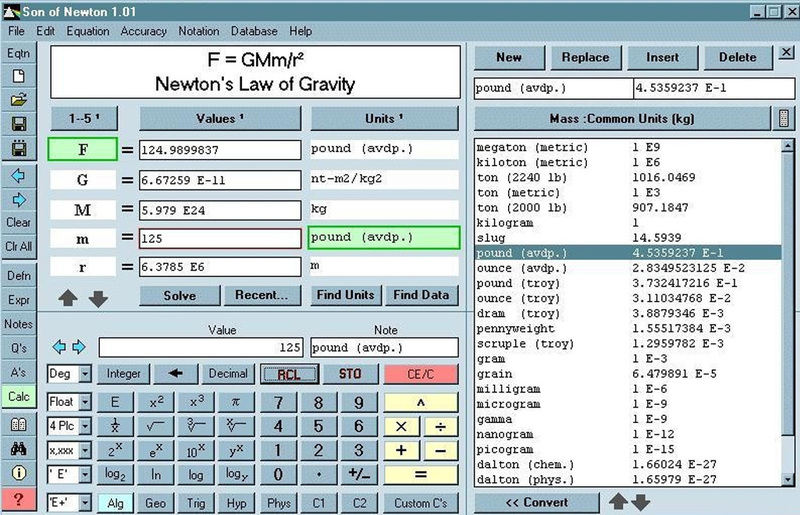This screenshot has height=515, width=800.
Task: Click the Replace button
Action: point(586,58)
